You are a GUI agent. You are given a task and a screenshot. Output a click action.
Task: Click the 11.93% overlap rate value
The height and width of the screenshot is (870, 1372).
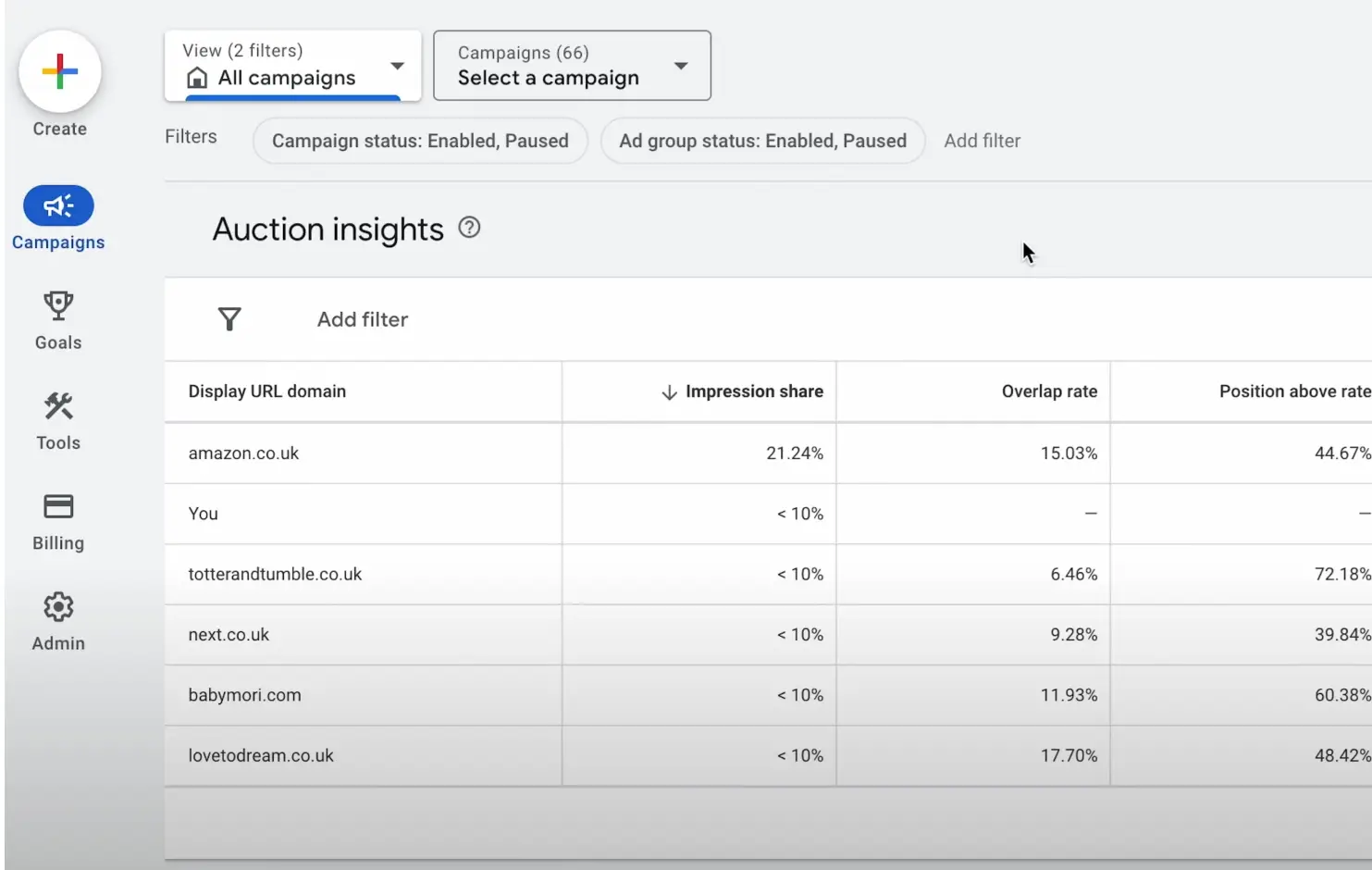coord(1069,695)
